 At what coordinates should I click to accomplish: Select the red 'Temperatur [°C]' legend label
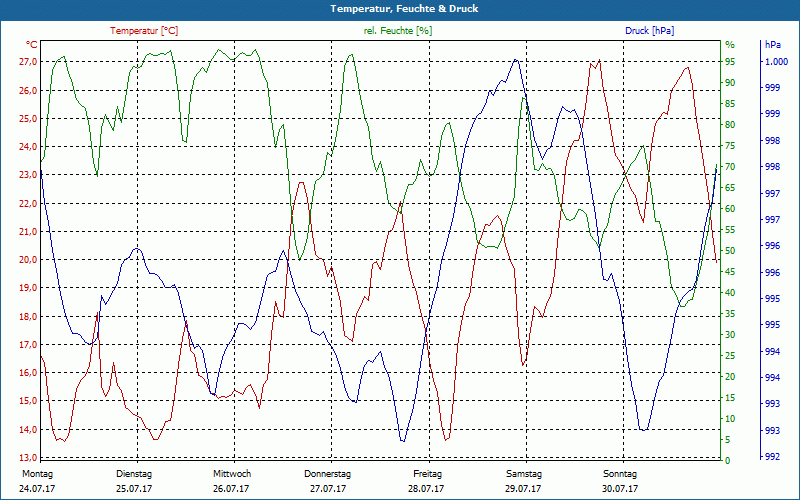coord(144,31)
